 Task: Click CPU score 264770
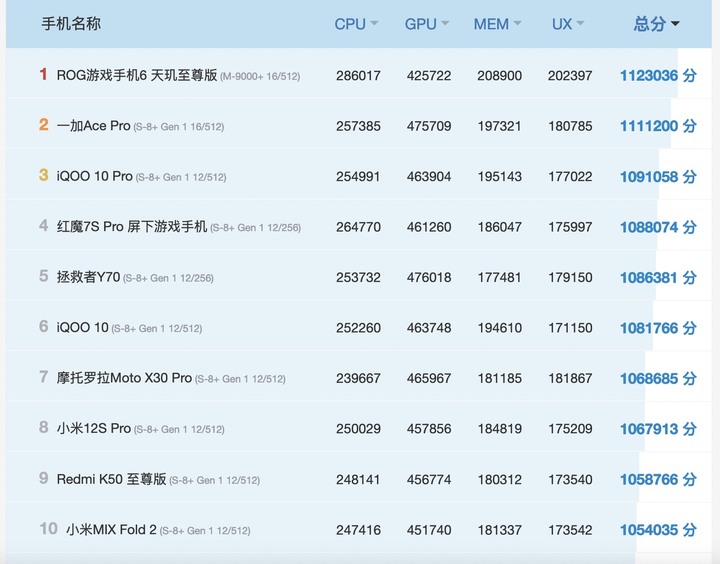tap(358, 227)
